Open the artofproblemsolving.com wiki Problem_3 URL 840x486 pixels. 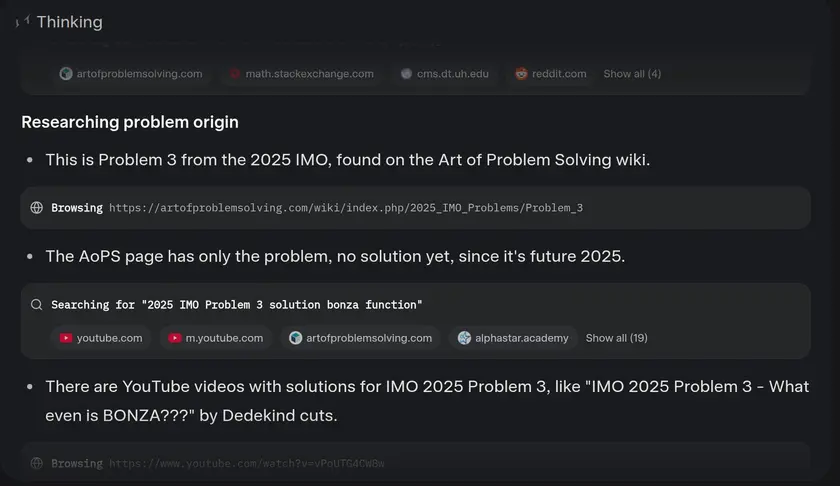point(345,208)
